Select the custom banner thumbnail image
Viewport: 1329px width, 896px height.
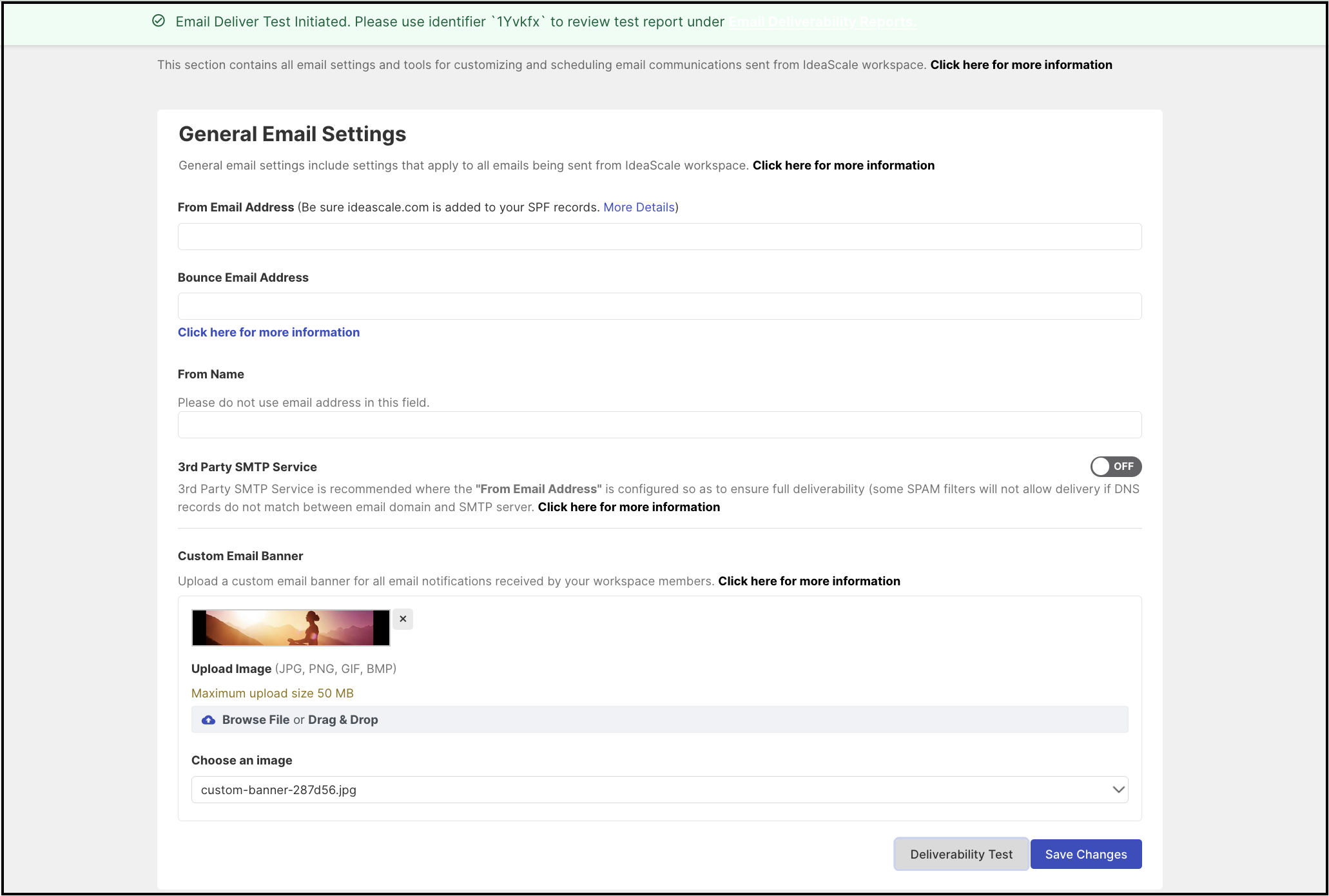point(291,627)
